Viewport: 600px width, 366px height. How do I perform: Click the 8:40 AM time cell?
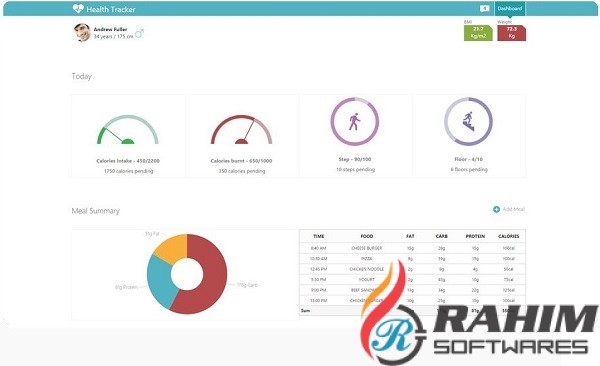pos(318,248)
